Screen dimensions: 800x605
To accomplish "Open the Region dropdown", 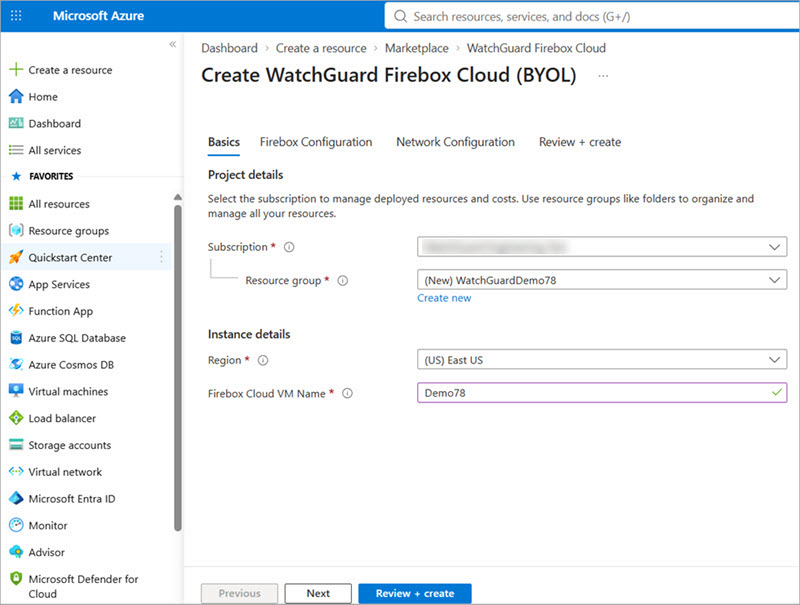I will point(602,360).
